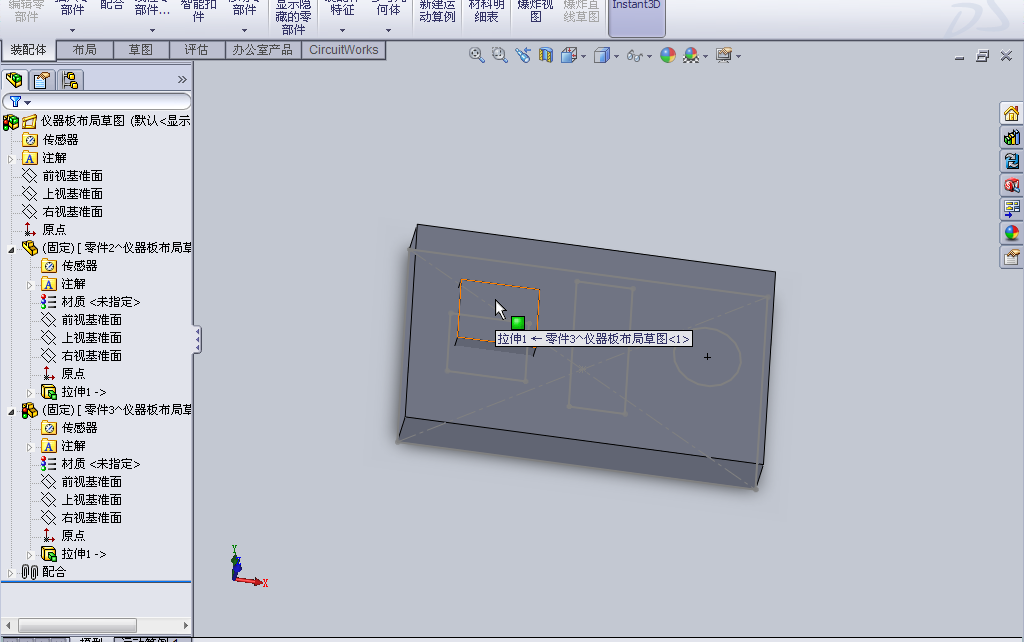Toggle RealView graphics rendering
1024x642 pixels.
coord(693,55)
